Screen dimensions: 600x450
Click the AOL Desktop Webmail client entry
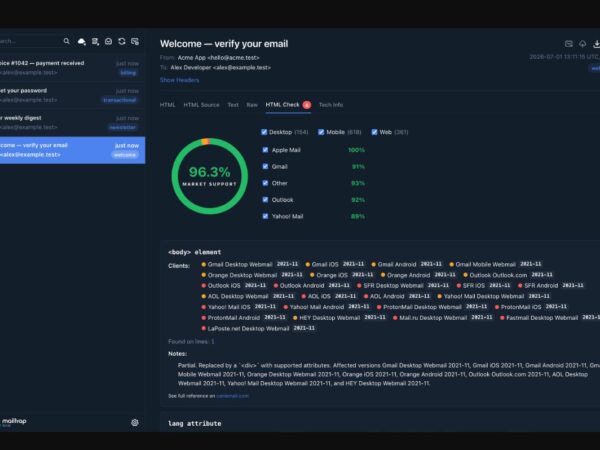[x=248, y=296]
